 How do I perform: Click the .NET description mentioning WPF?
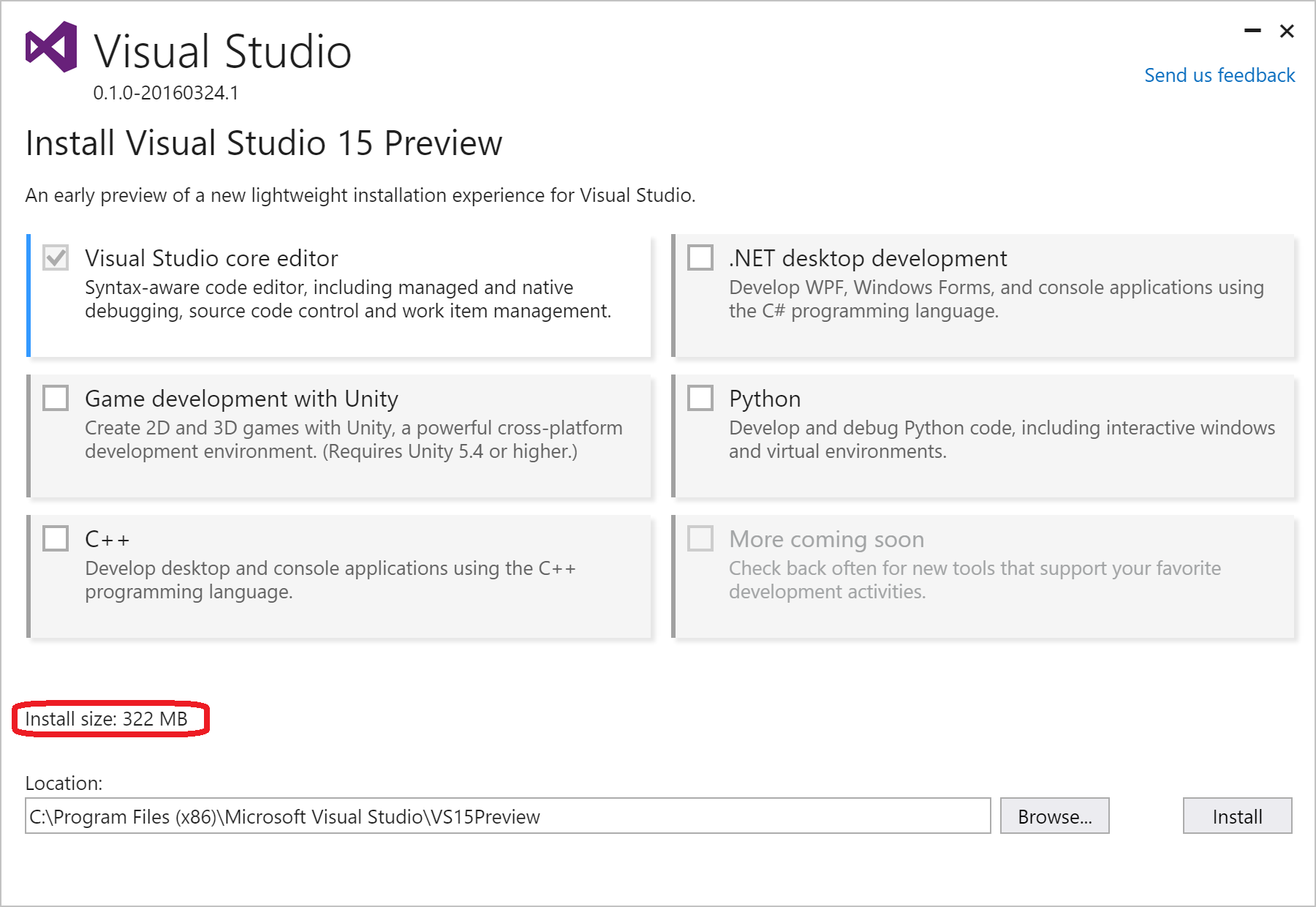(997, 299)
